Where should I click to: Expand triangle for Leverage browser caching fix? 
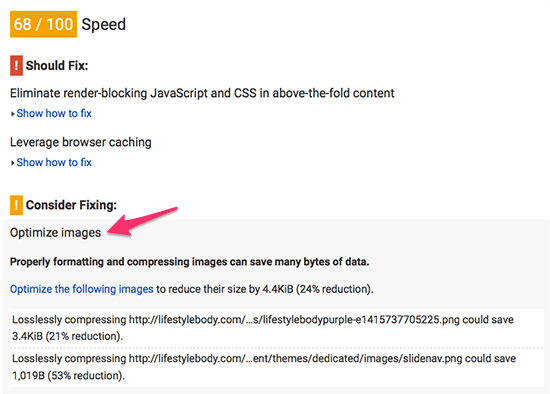[13, 163]
